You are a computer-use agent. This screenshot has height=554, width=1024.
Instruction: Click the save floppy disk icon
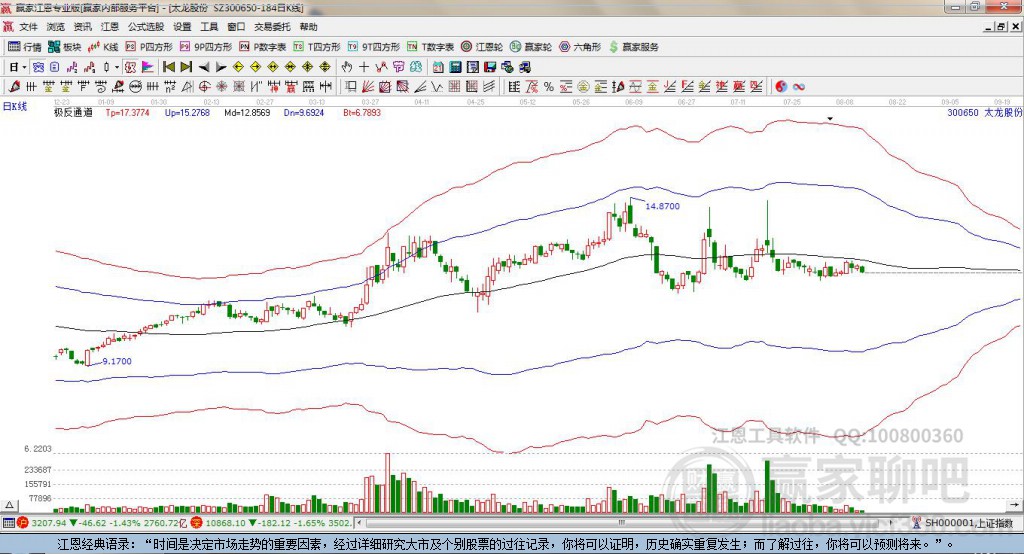[x=490, y=67]
